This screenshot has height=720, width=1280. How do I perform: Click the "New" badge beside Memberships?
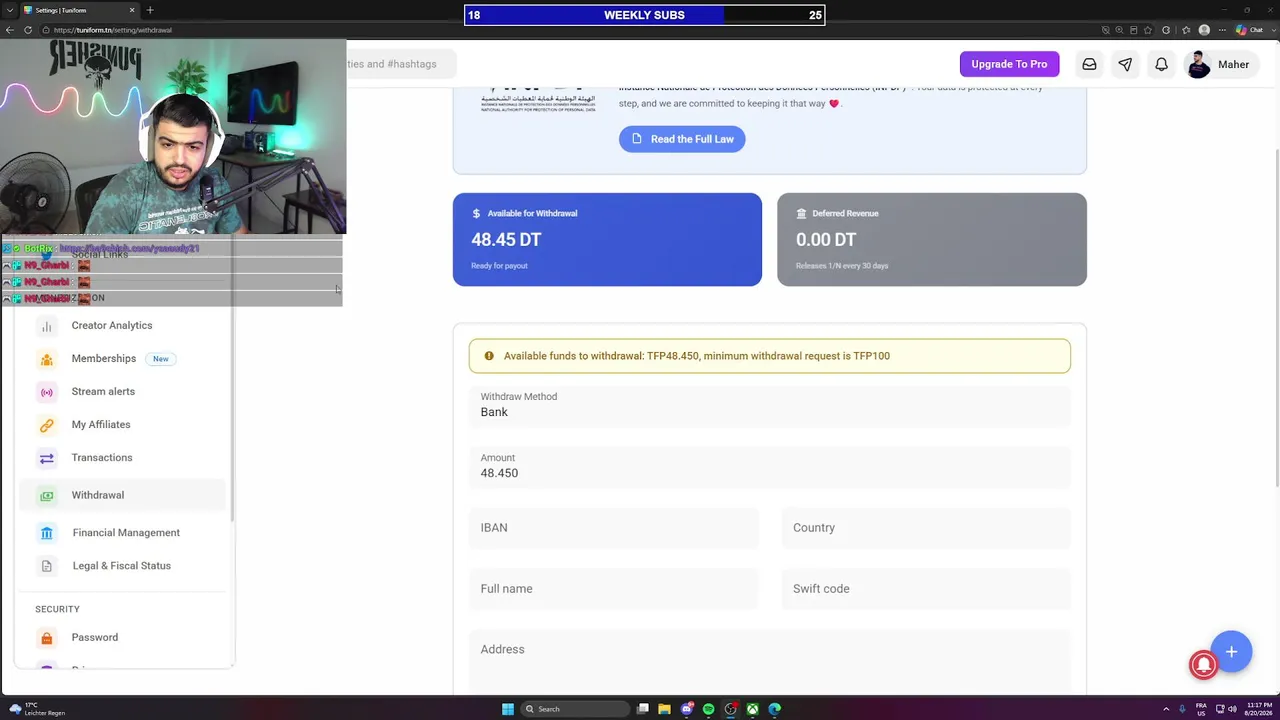pos(160,359)
